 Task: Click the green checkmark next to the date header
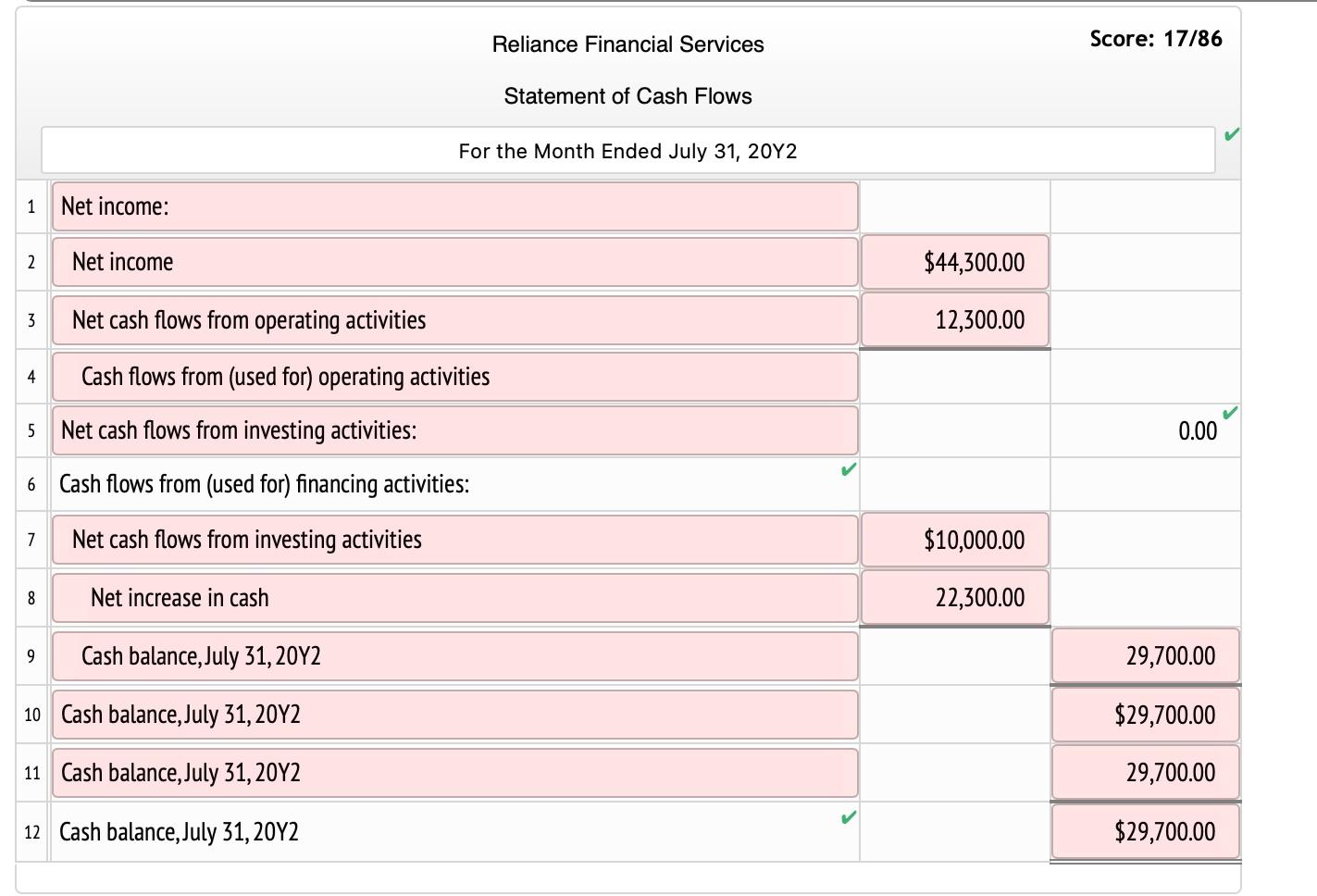(1230, 135)
